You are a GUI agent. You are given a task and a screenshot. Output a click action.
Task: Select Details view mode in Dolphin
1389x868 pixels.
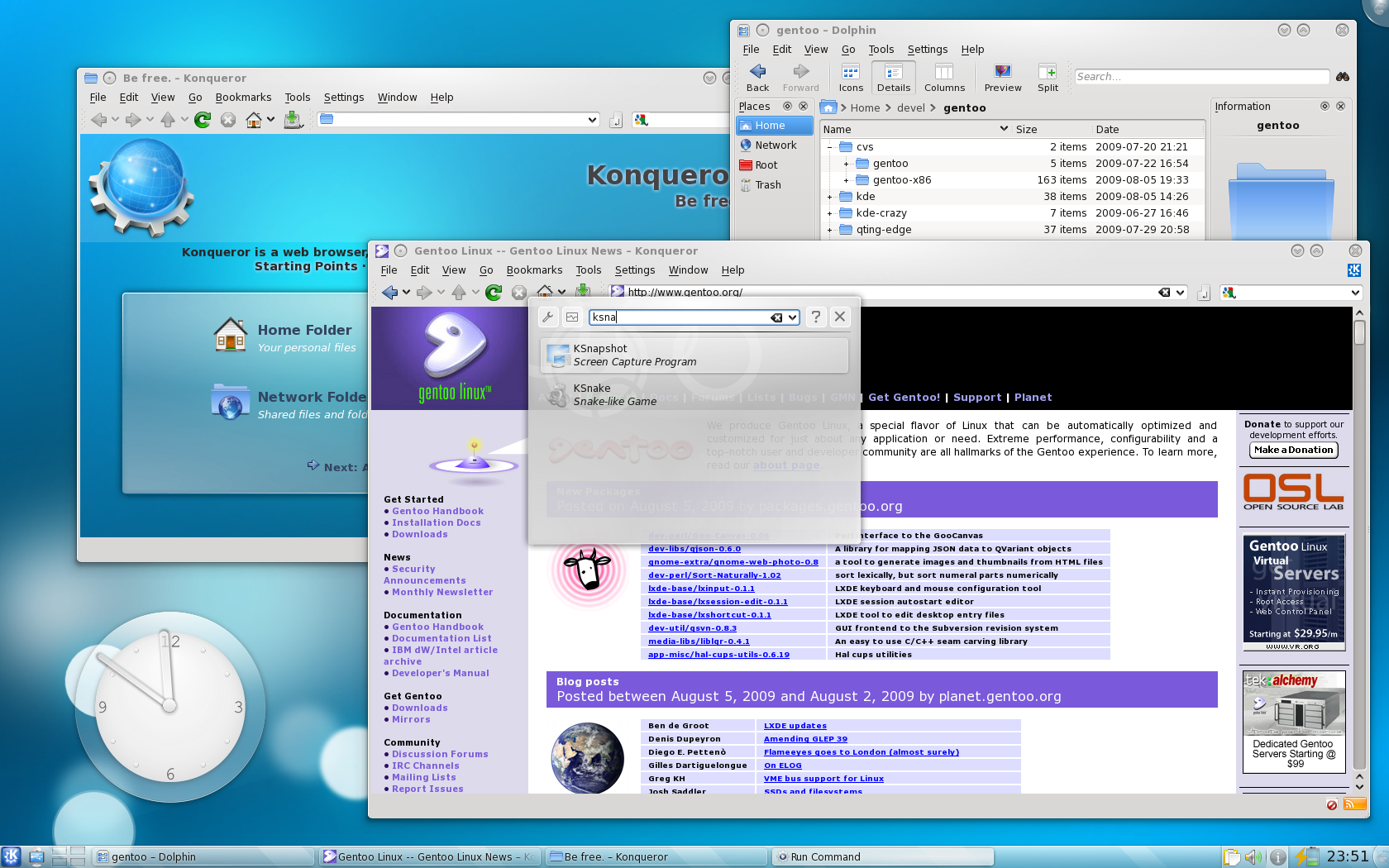(893, 78)
